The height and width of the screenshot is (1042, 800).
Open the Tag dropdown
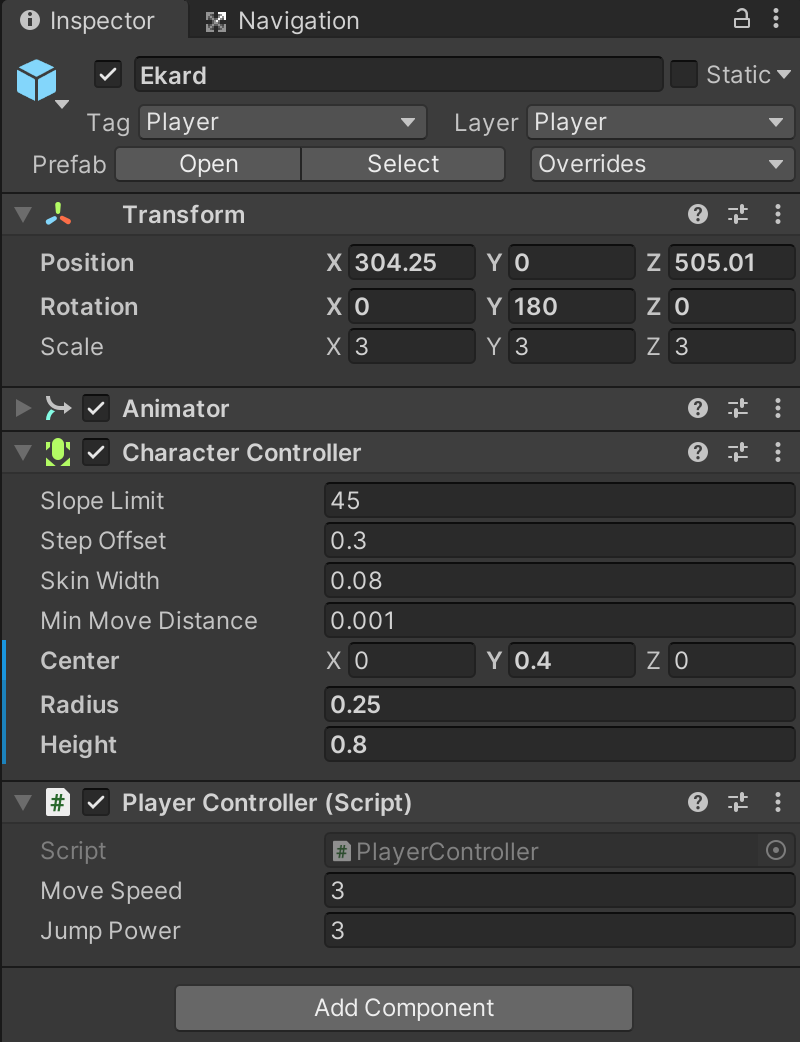[282, 122]
